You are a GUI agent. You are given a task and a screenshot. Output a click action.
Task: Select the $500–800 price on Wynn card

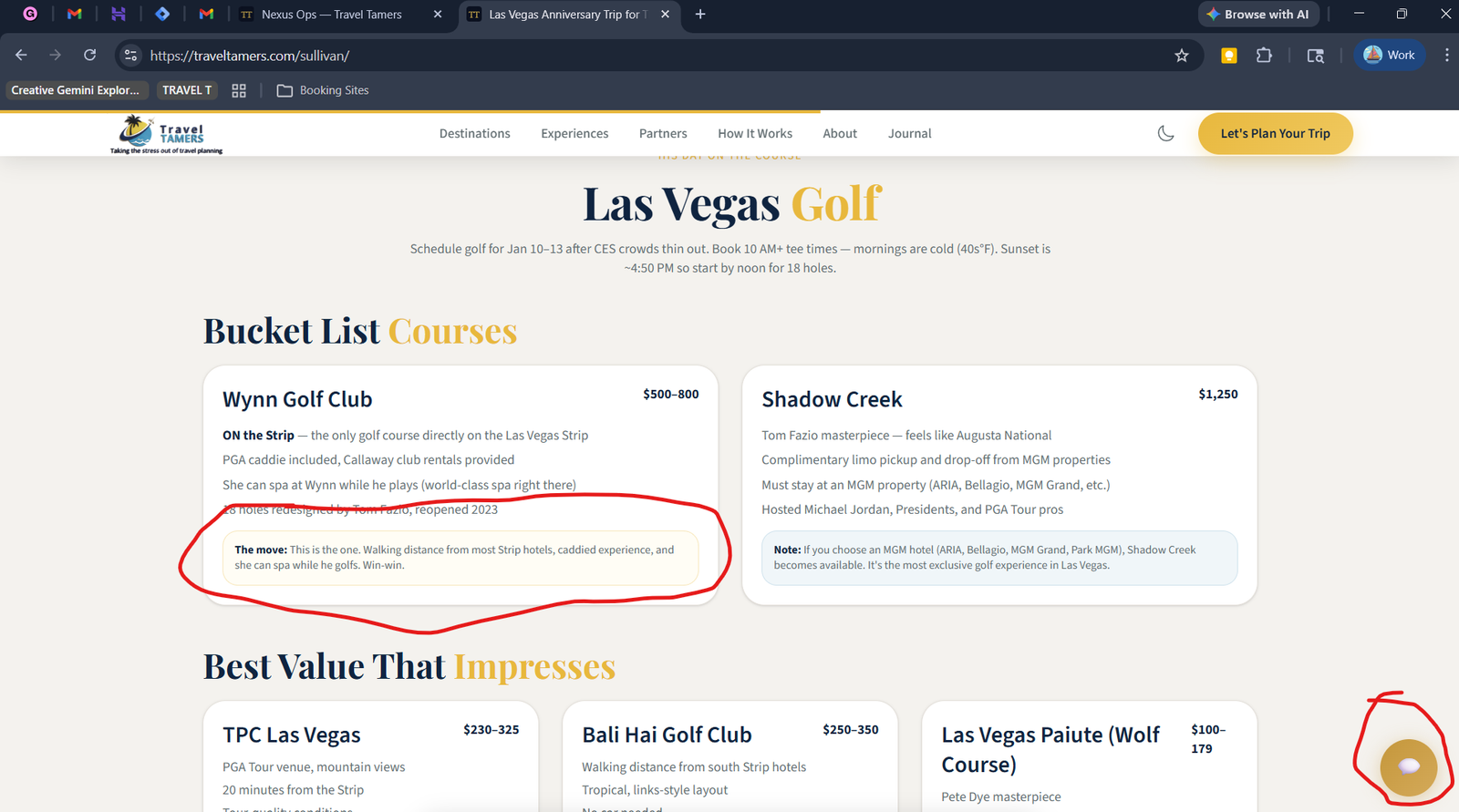671,394
